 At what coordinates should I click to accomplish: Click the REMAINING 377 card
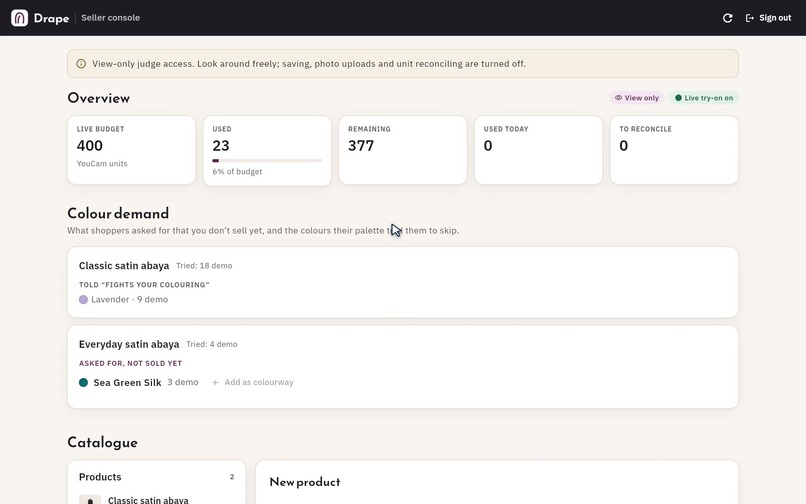(403, 150)
